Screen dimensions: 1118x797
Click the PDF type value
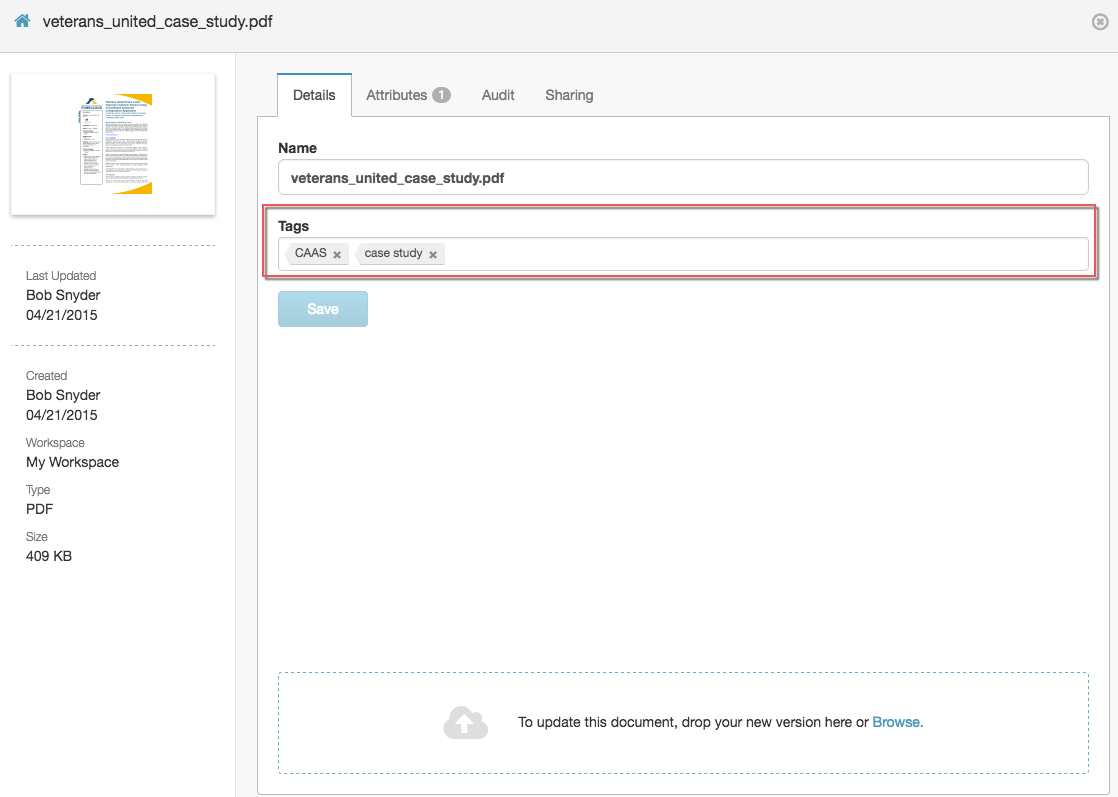(x=39, y=509)
